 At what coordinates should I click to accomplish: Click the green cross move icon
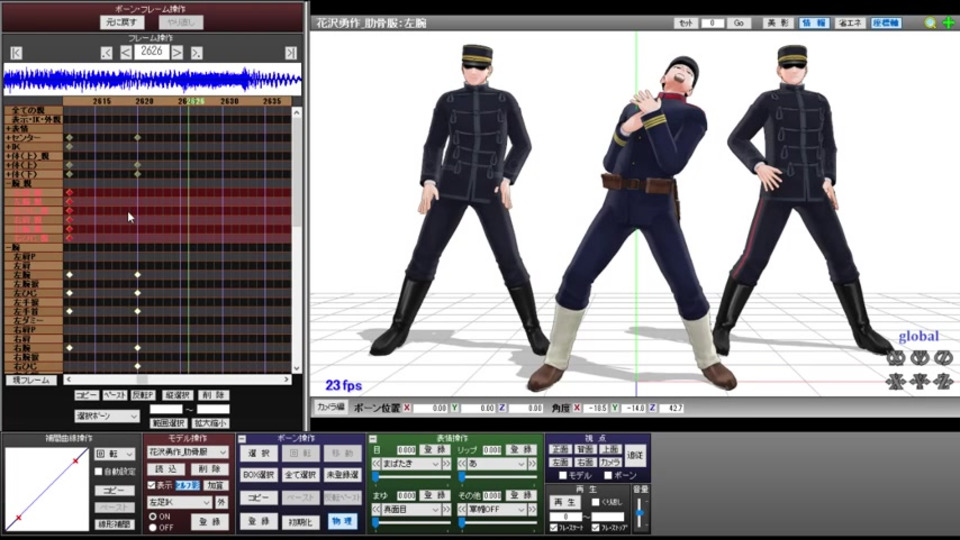pos(948,22)
